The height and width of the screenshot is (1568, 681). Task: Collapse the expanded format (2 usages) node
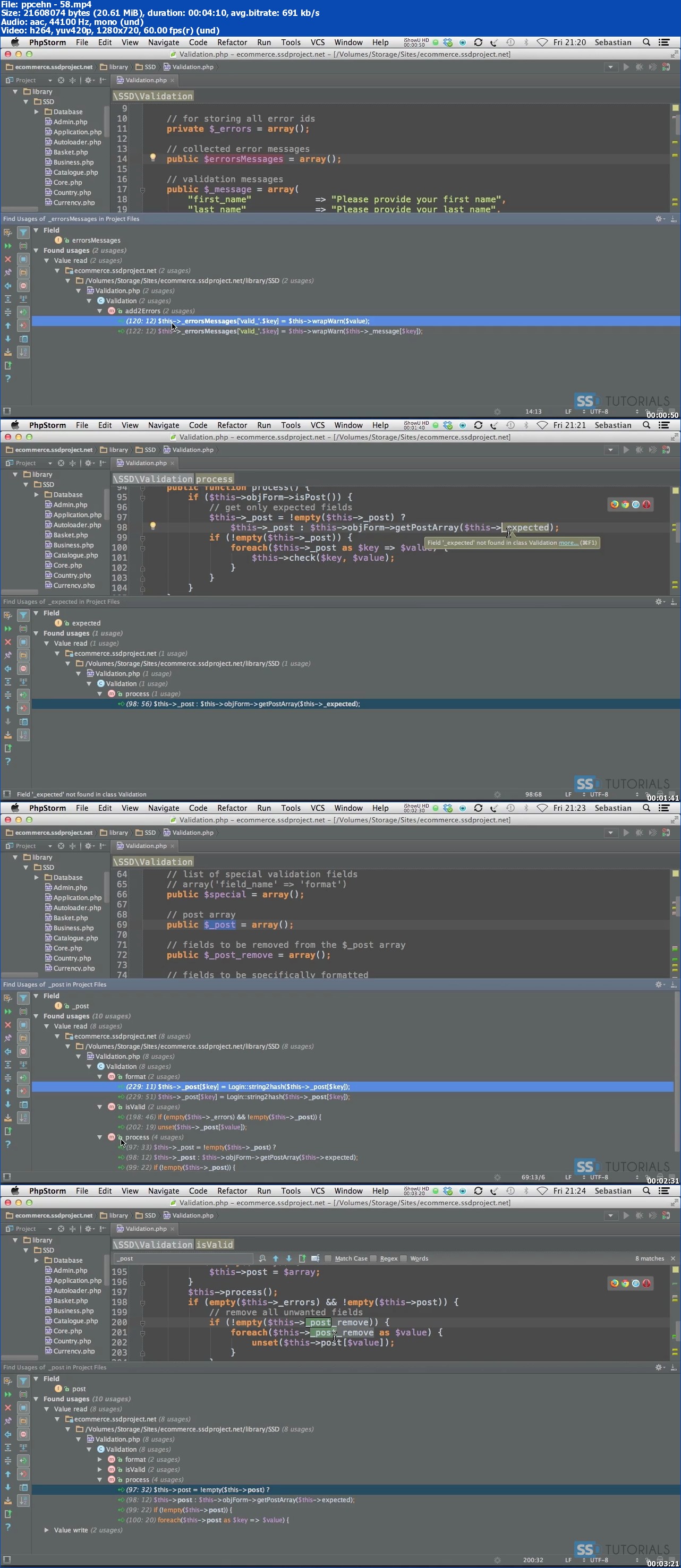point(100,1077)
